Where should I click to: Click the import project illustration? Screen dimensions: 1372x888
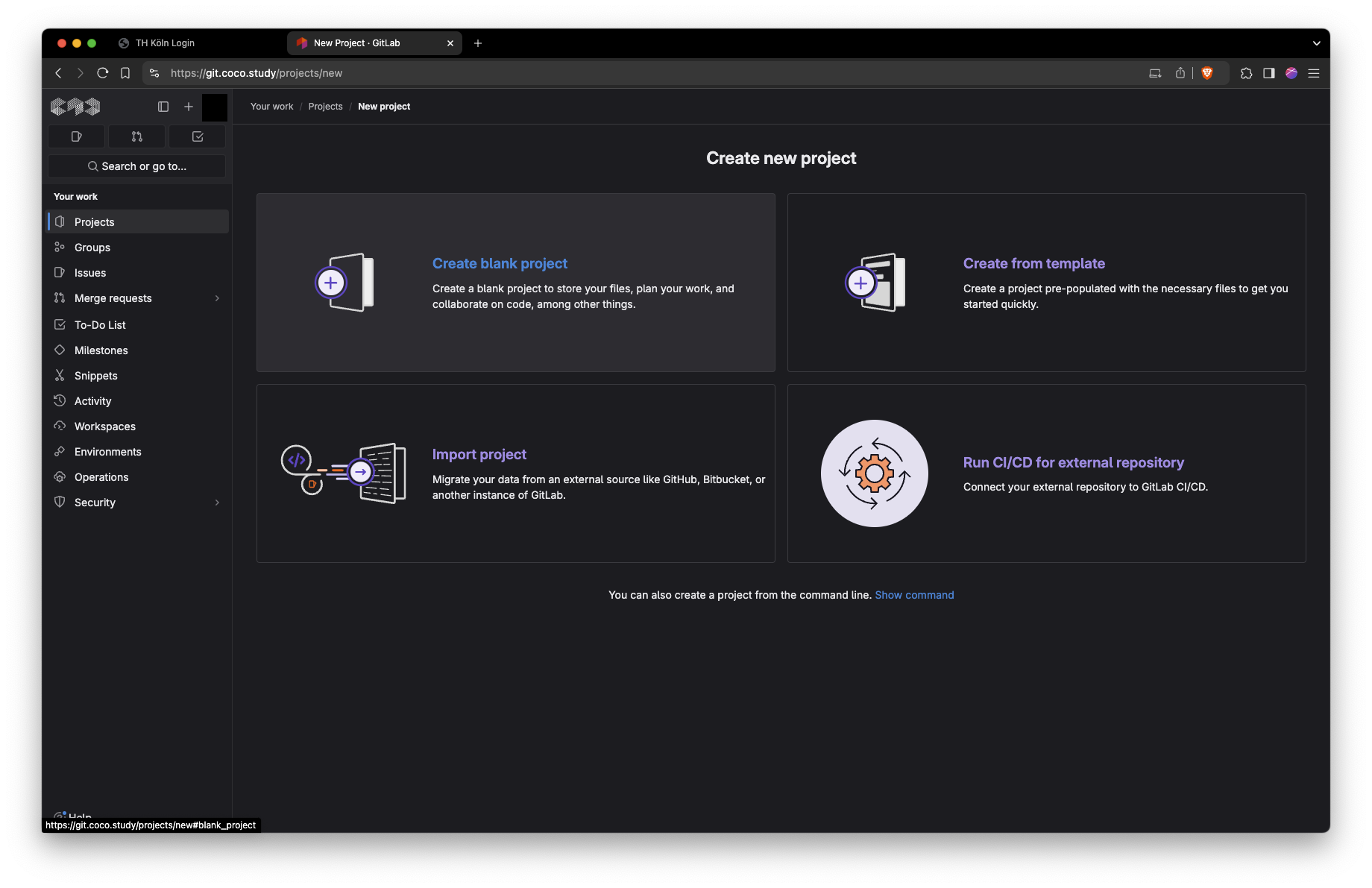click(x=344, y=473)
